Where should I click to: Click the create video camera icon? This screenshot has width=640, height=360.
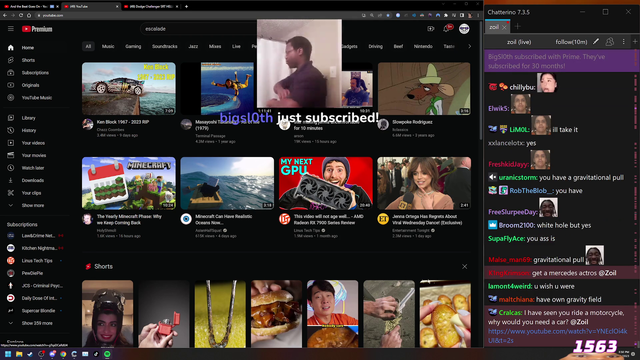click(x=431, y=29)
